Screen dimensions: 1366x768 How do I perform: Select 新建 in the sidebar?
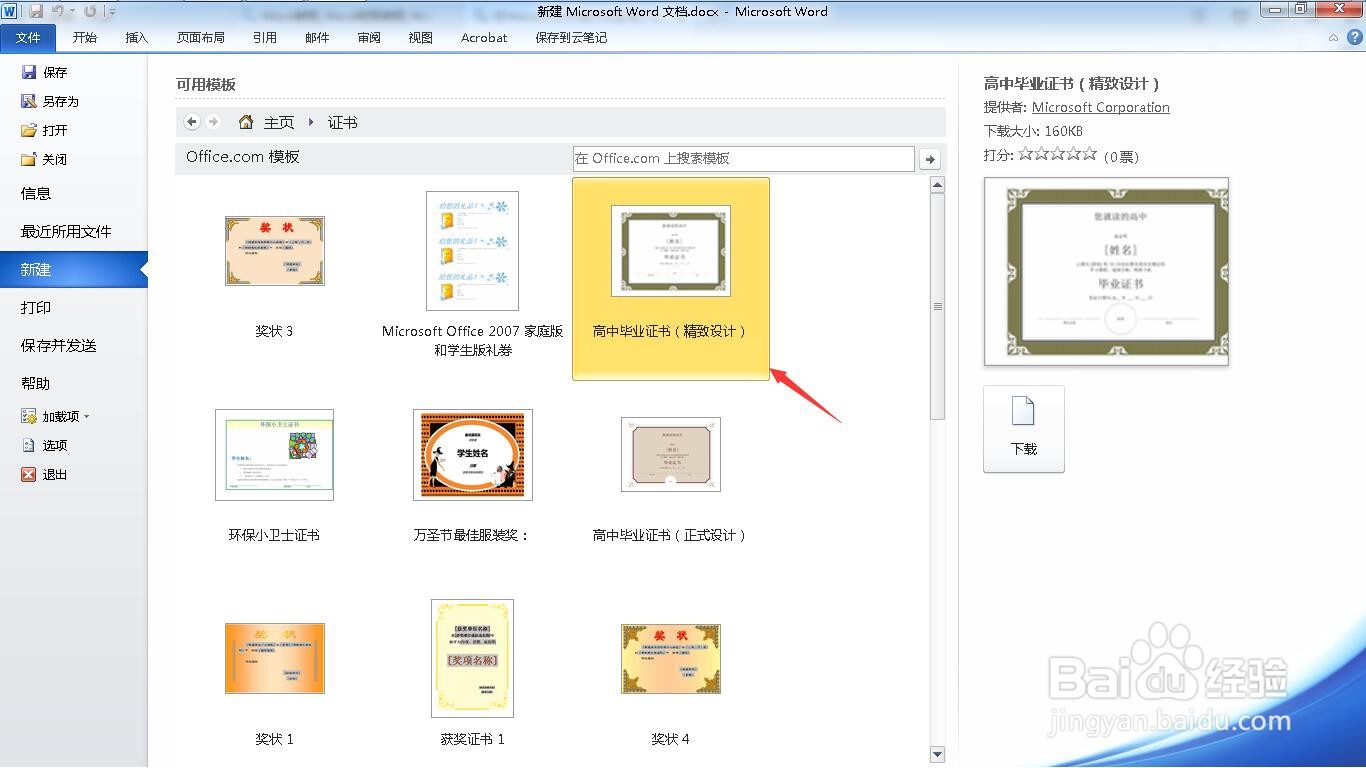74,269
